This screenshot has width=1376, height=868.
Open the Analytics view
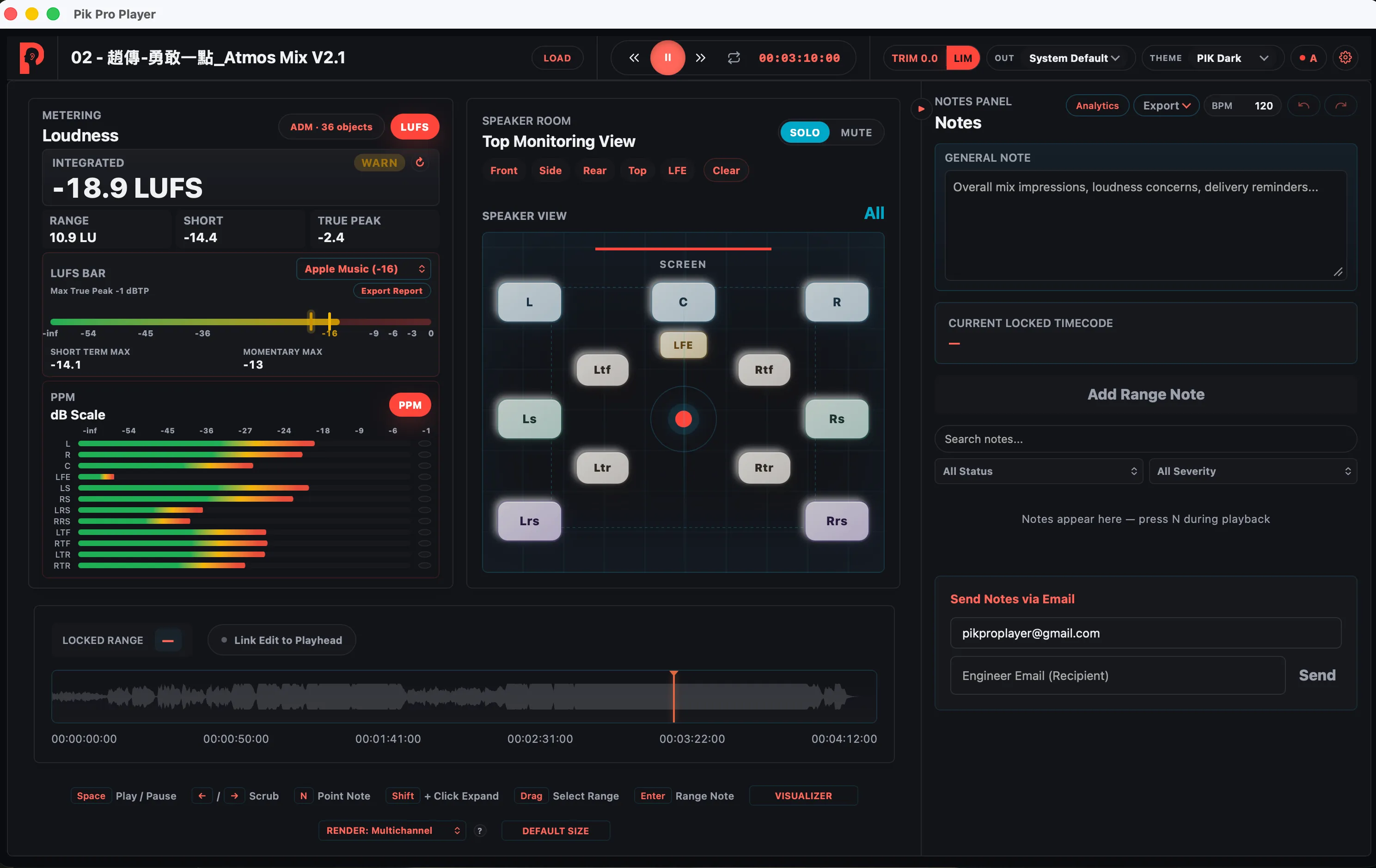1096,106
